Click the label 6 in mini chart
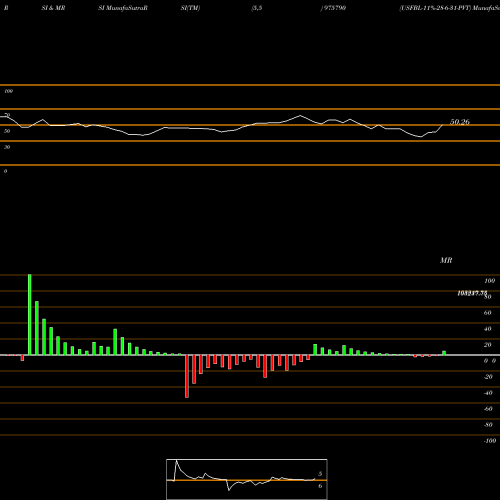 [320, 486]
